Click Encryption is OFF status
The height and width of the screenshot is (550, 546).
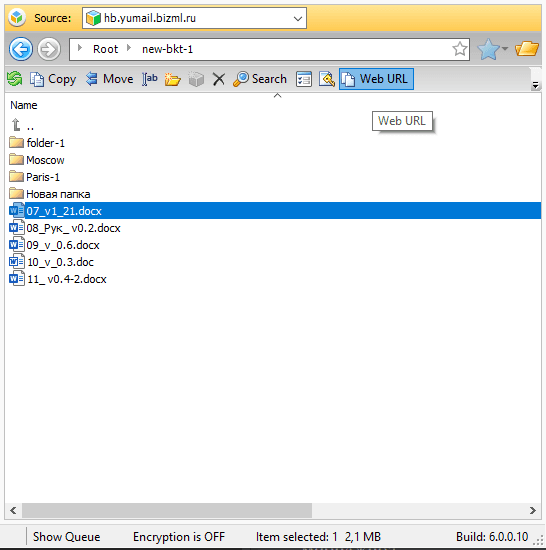click(179, 537)
